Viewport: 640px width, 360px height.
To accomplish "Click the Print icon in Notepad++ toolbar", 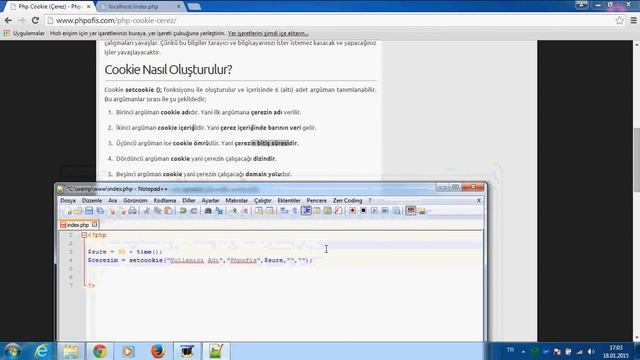I will (132, 211).
